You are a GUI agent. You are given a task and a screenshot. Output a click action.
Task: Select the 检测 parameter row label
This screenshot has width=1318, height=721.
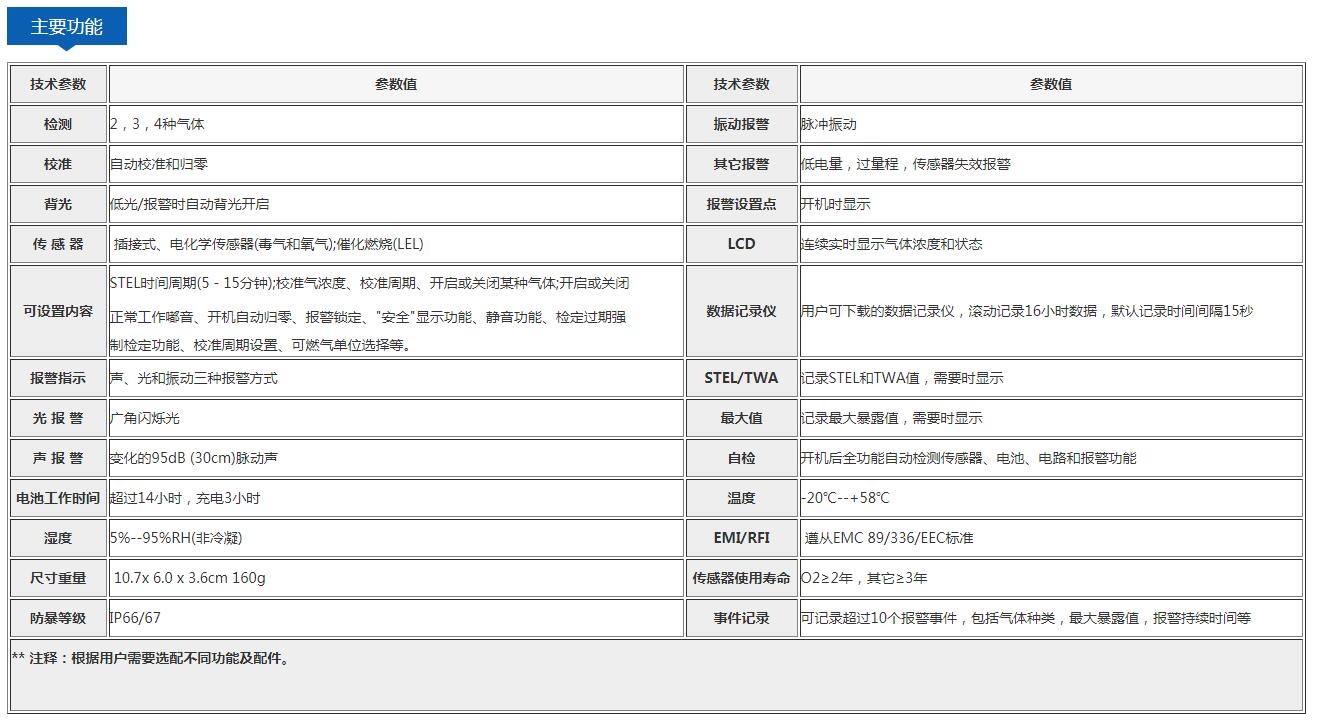(x=56, y=124)
